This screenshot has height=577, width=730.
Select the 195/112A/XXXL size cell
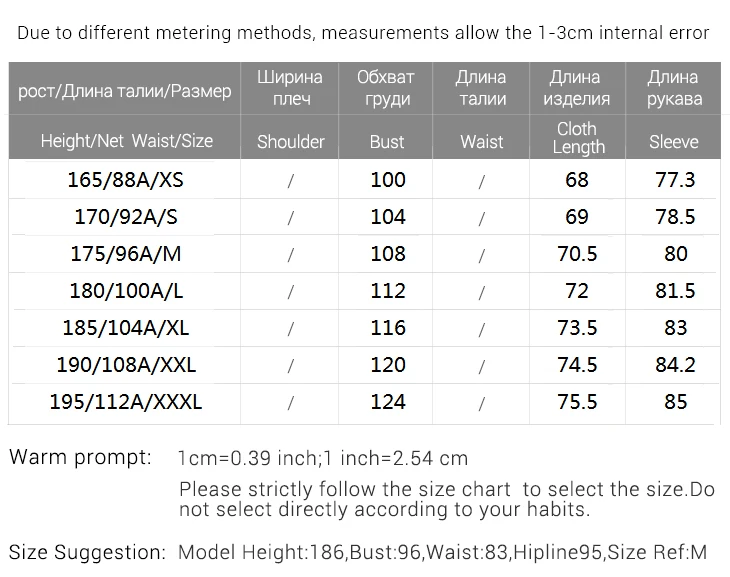point(126,402)
